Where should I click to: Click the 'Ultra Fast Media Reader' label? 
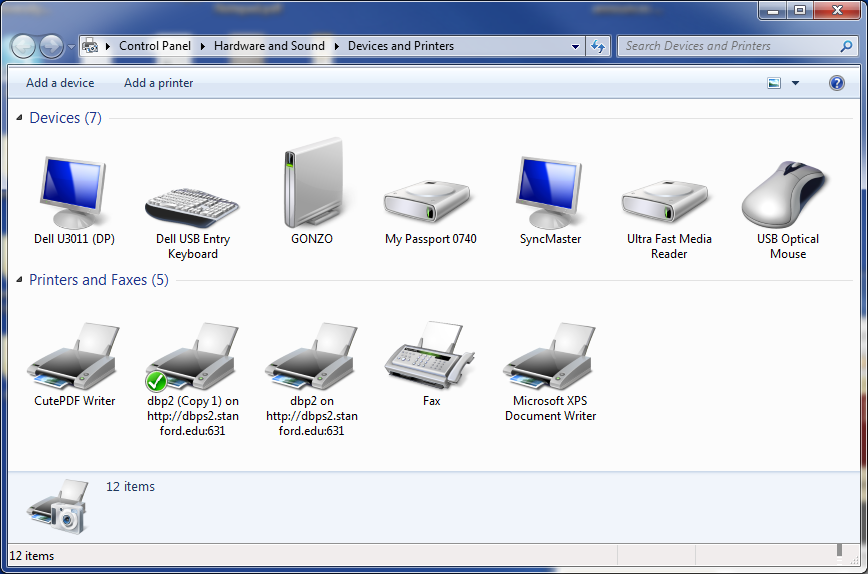(x=669, y=246)
